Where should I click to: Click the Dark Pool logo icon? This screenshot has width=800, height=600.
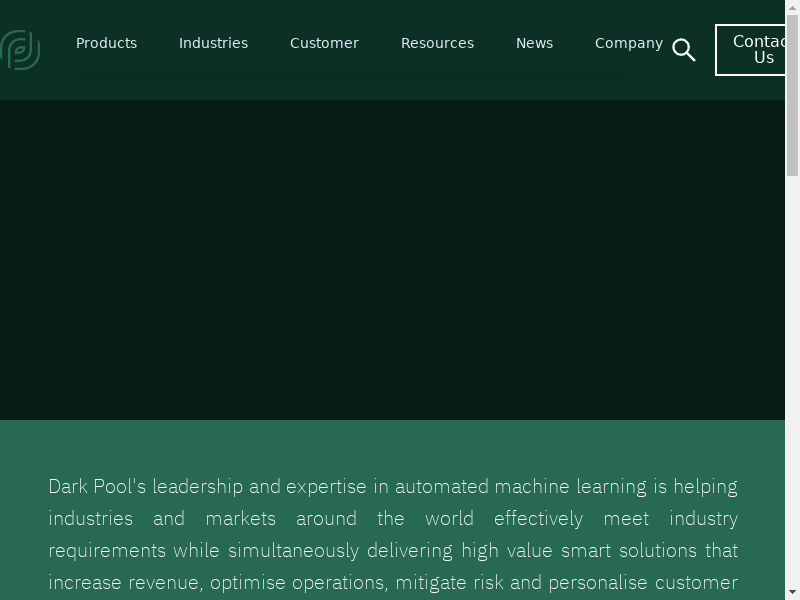[20, 50]
